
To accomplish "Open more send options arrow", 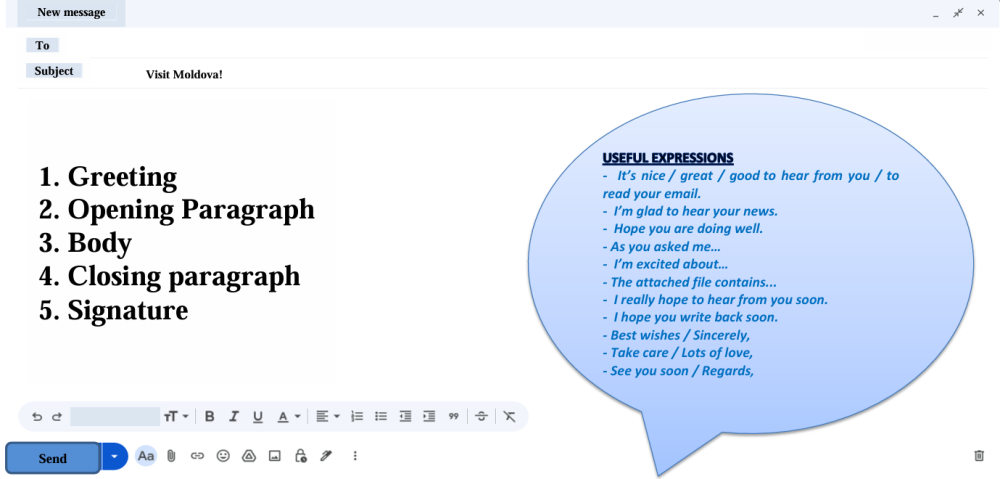I will click(x=115, y=457).
